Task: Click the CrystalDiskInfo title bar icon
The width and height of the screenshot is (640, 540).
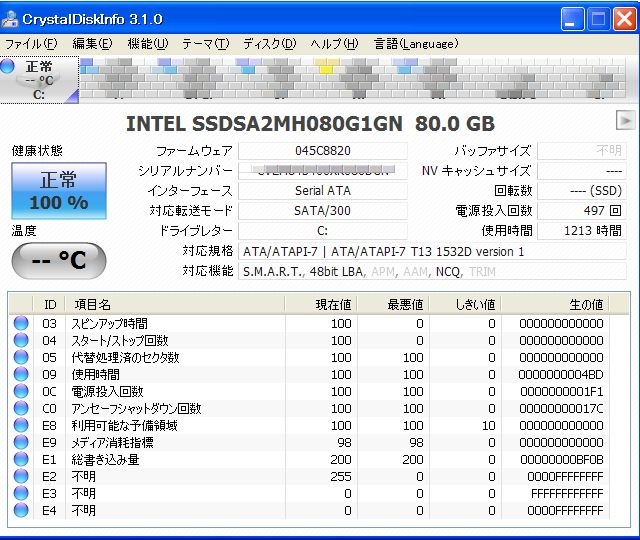Action: coord(10,19)
